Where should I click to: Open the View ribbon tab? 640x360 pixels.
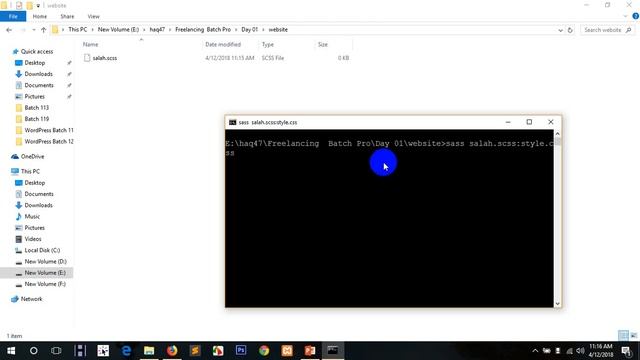pyautogui.click(x=93, y=16)
